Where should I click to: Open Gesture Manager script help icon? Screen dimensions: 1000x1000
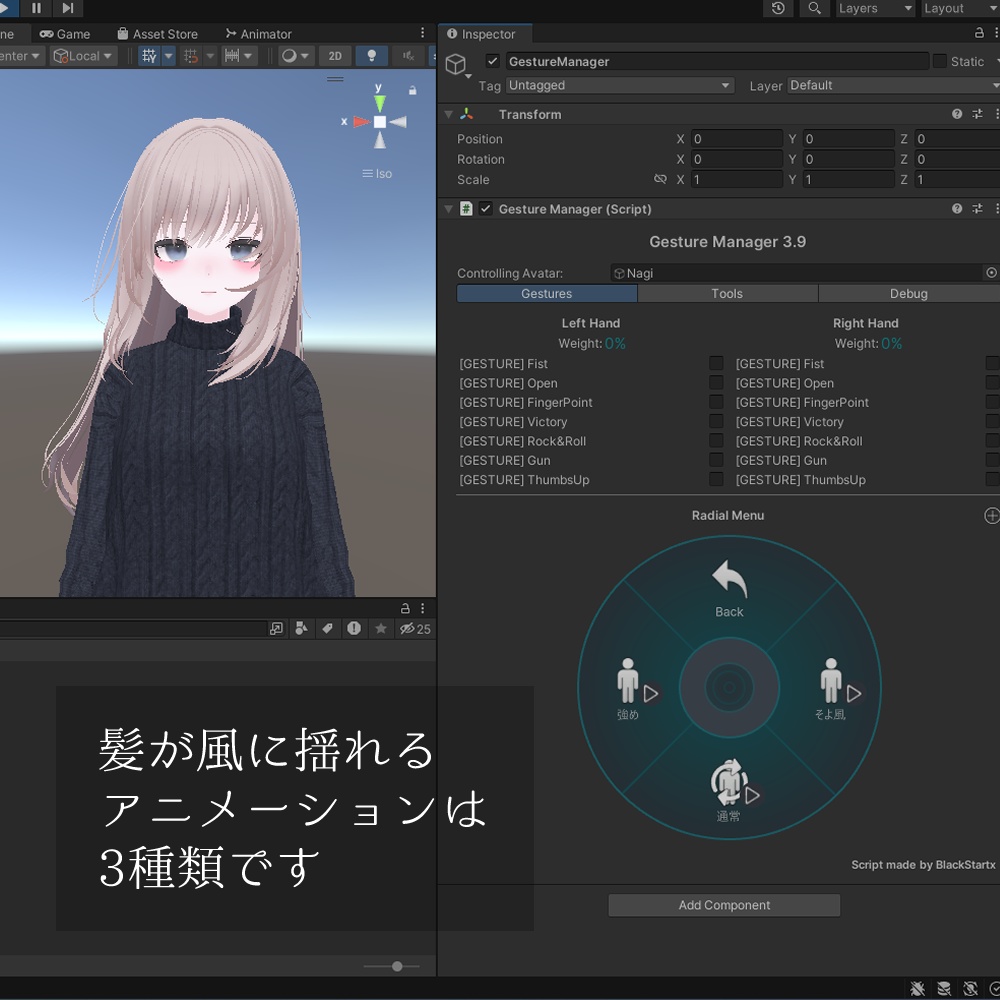(957, 209)
